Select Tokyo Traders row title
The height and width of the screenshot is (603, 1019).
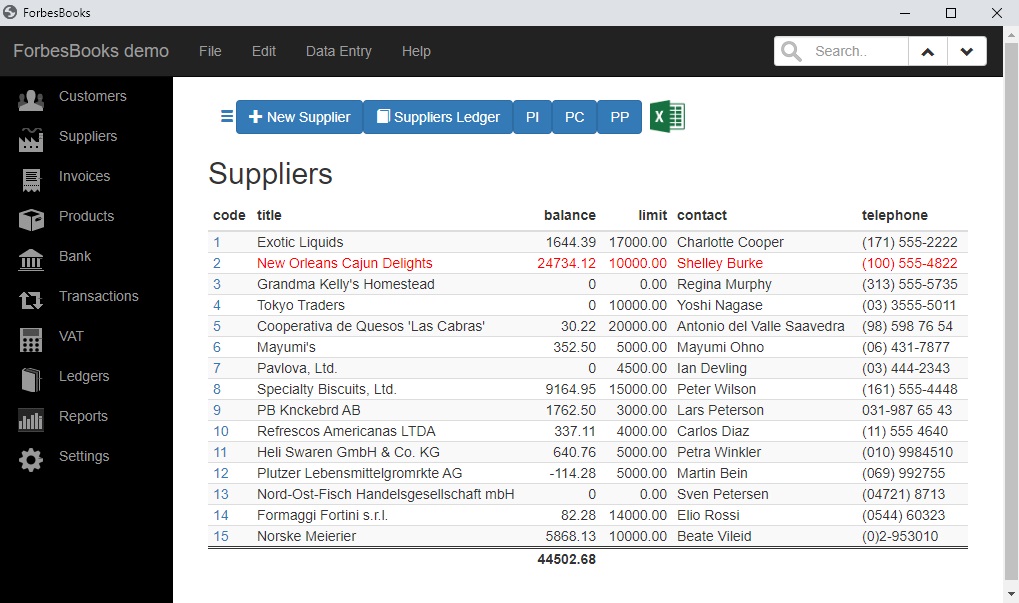tap(301, 305)
